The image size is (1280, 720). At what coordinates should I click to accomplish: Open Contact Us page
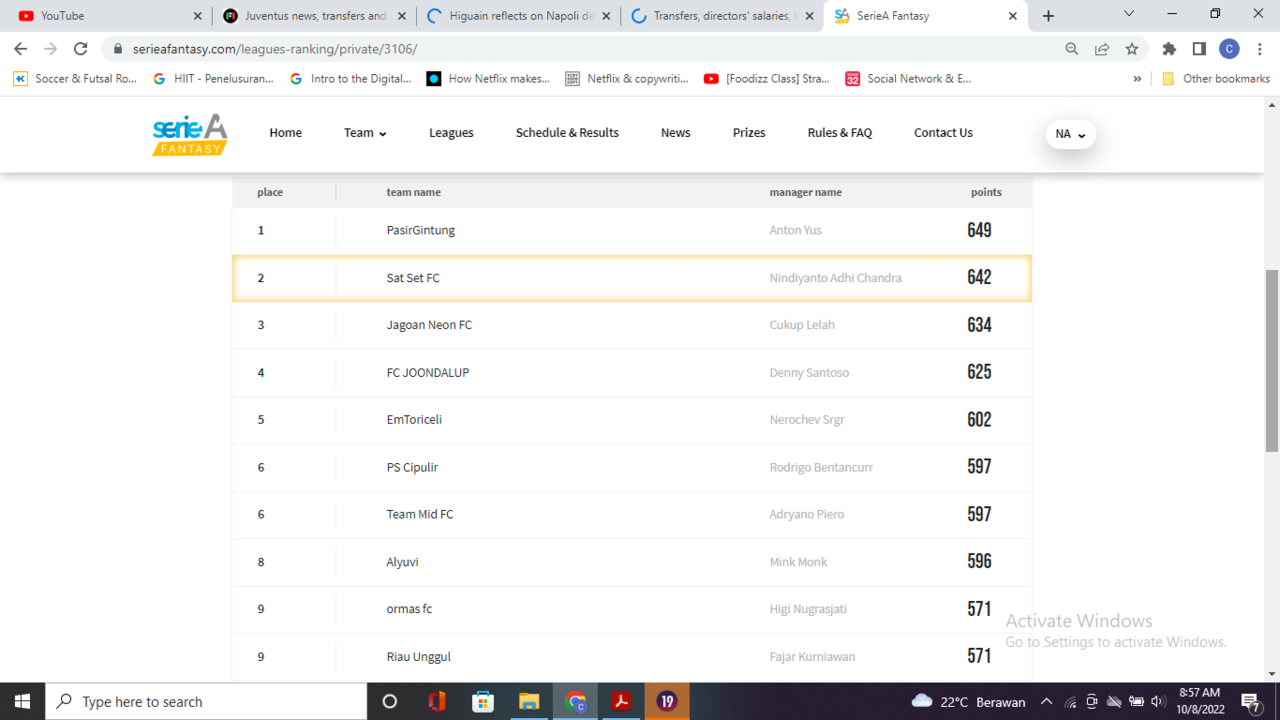(943, 133)
